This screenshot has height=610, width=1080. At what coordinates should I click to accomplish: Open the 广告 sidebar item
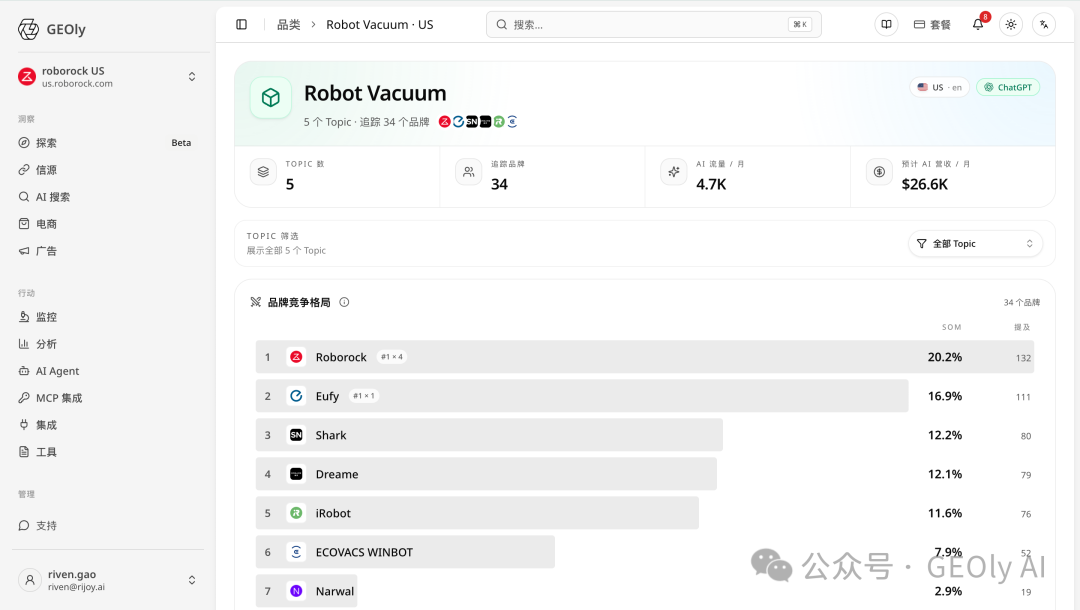tap(106, 251)
